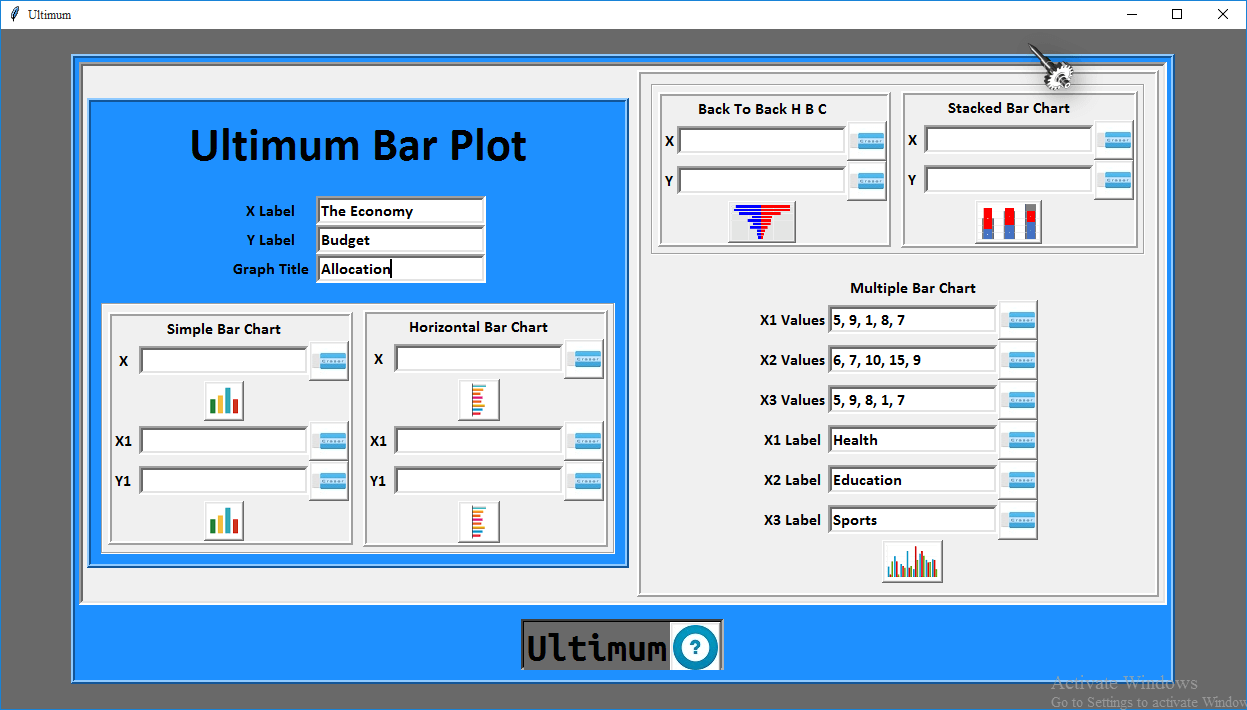Click eraser beside Simple Bar Chart Y1 field
The height and width of the screenshot is (710, 1247).
[x=329, y=481]
